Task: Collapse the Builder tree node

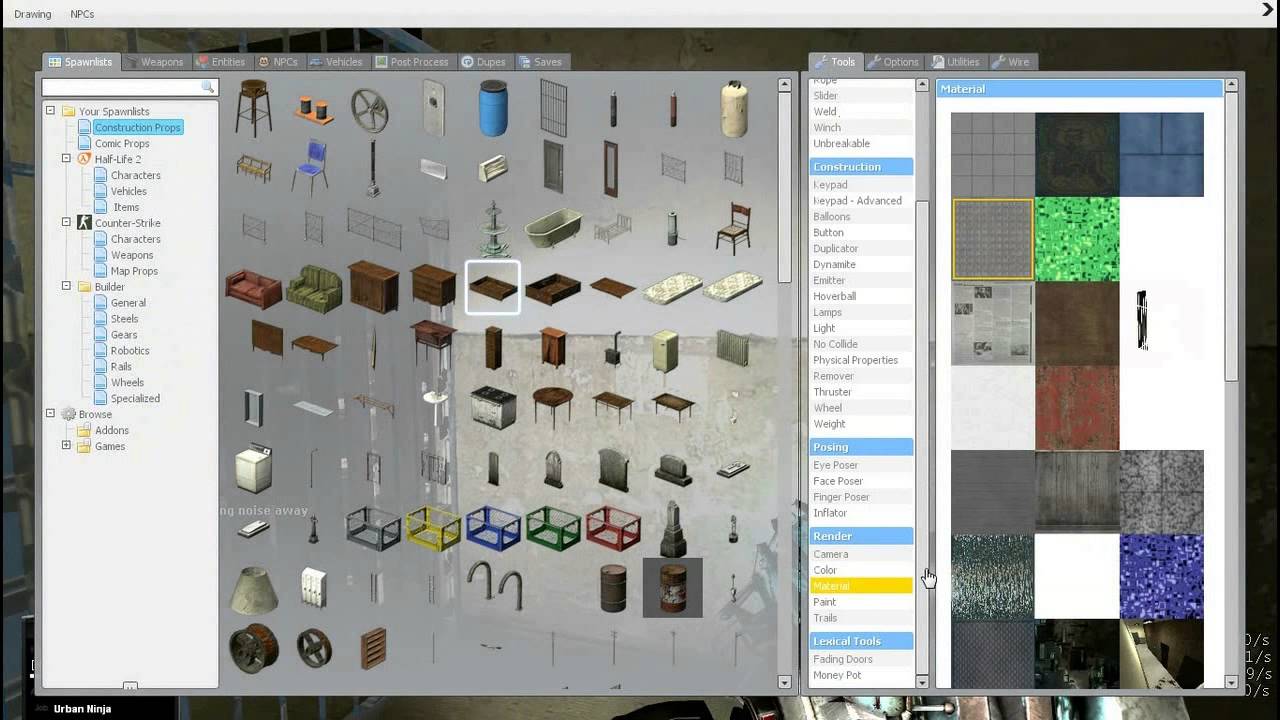Action: pyautogui.click(x=66, y=287)
